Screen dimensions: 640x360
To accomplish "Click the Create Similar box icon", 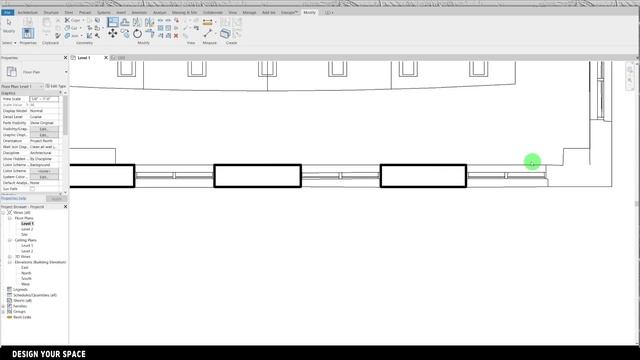I will 225,33.
